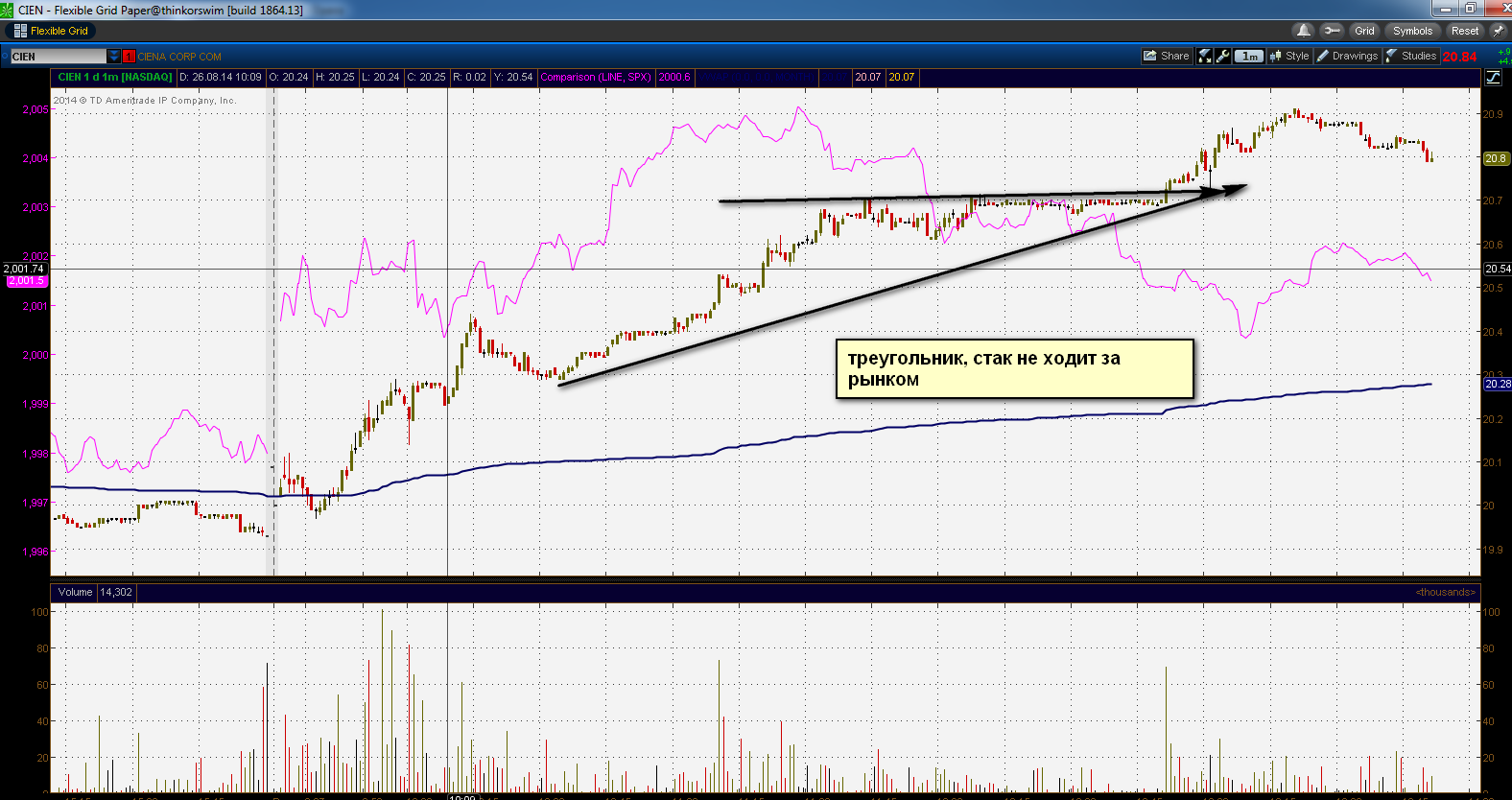The width and height of the screenshot is (1512, 800).
Task: Select the Flexible Grid tab
Action: [x=51, y=31]
